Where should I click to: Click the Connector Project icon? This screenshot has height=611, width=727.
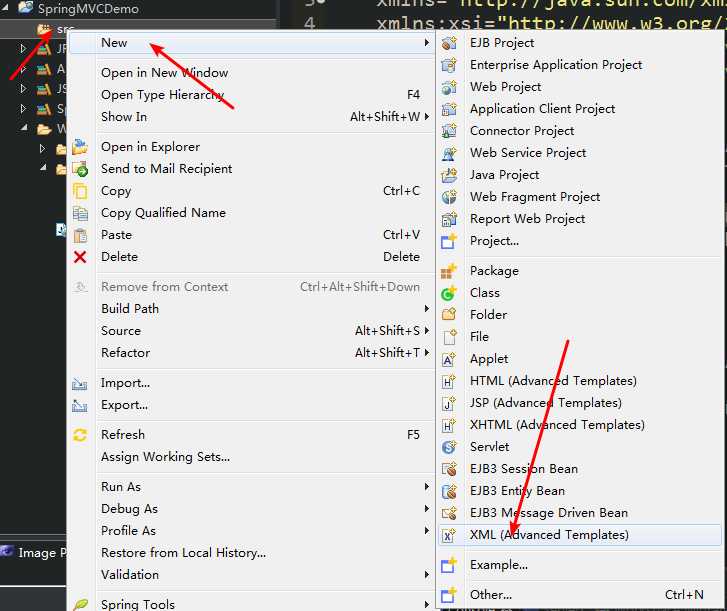449,131
